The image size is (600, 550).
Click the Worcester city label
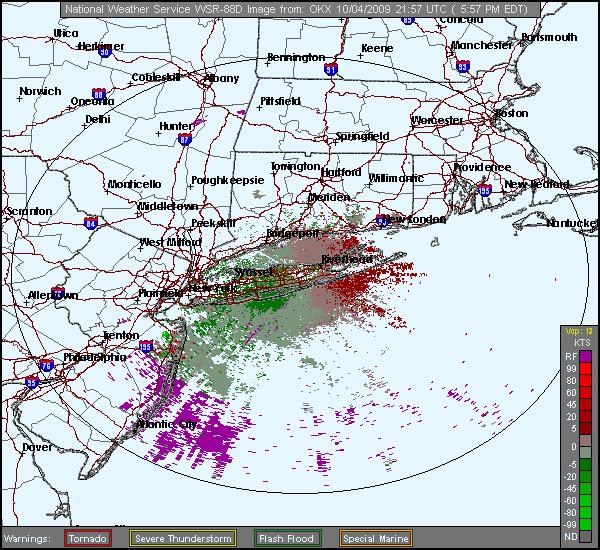437,121
